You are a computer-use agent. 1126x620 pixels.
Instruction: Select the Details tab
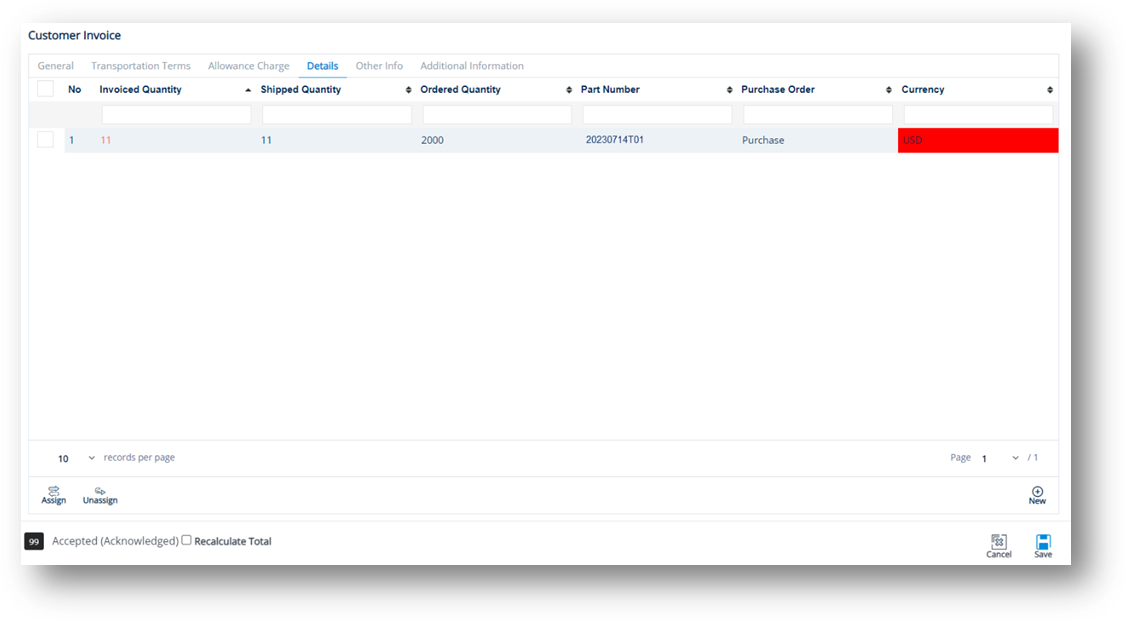coord(322,65)
